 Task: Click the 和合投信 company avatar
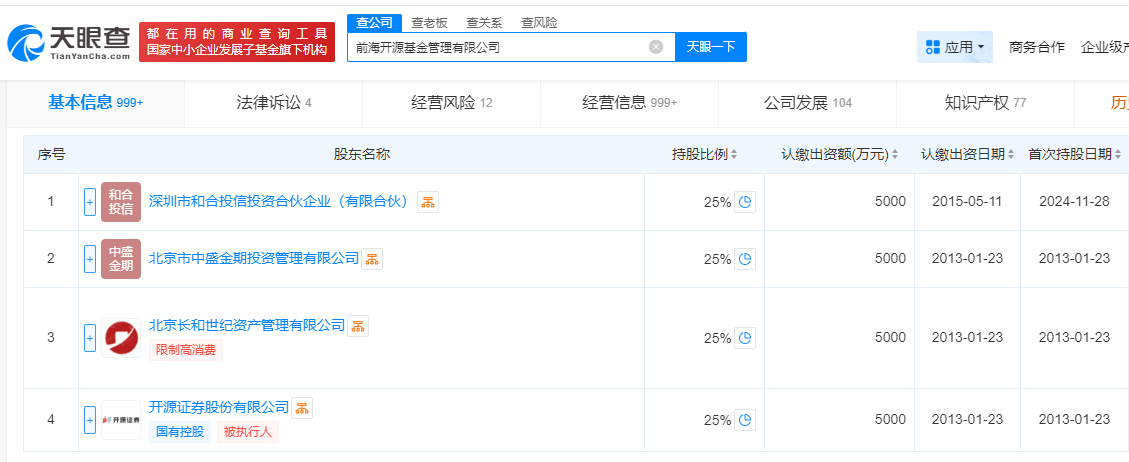(121, 202)
